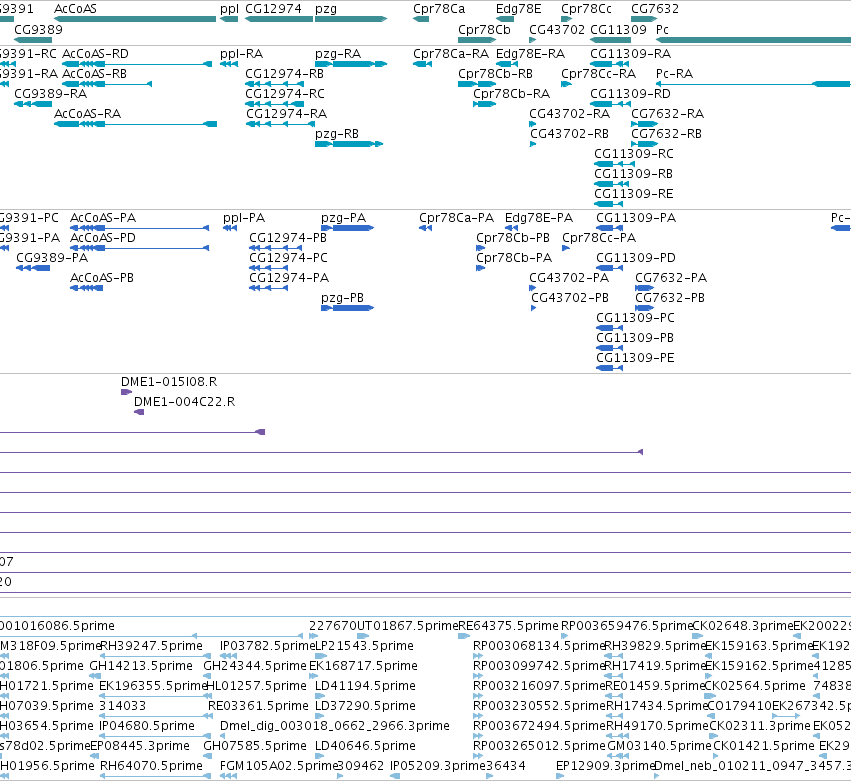Click transcript ppl-RA
This screenshot has height=781, width=851.
[x=242, y=54]
